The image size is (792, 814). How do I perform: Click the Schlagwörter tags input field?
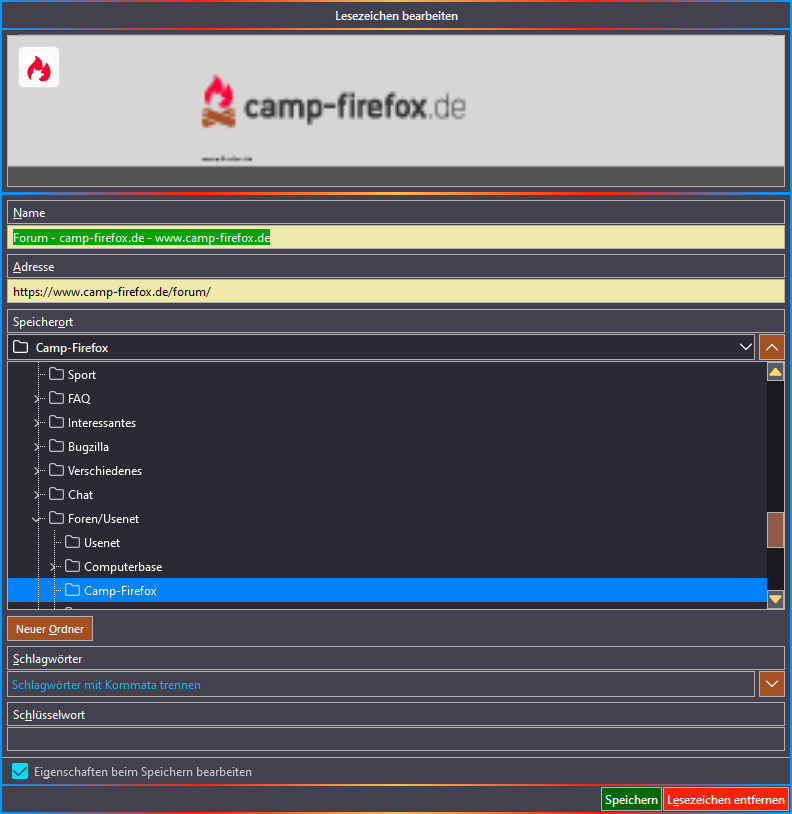[x=381, y=684]
